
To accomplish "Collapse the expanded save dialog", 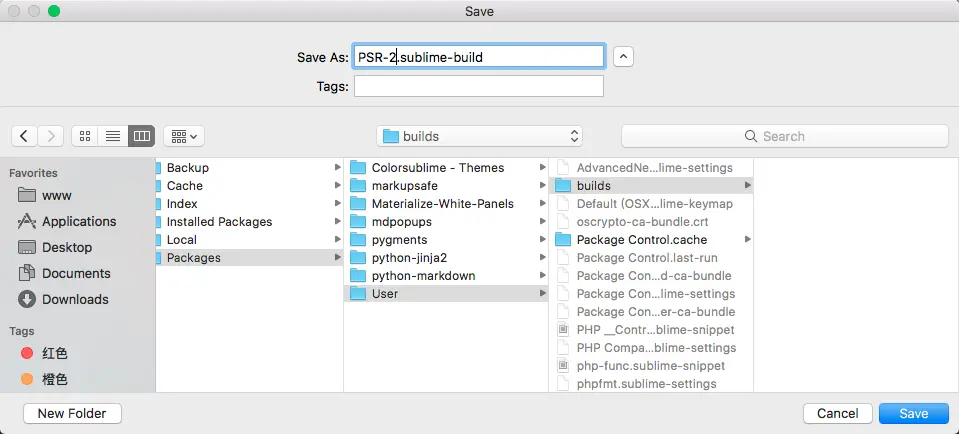I will 623,57.
